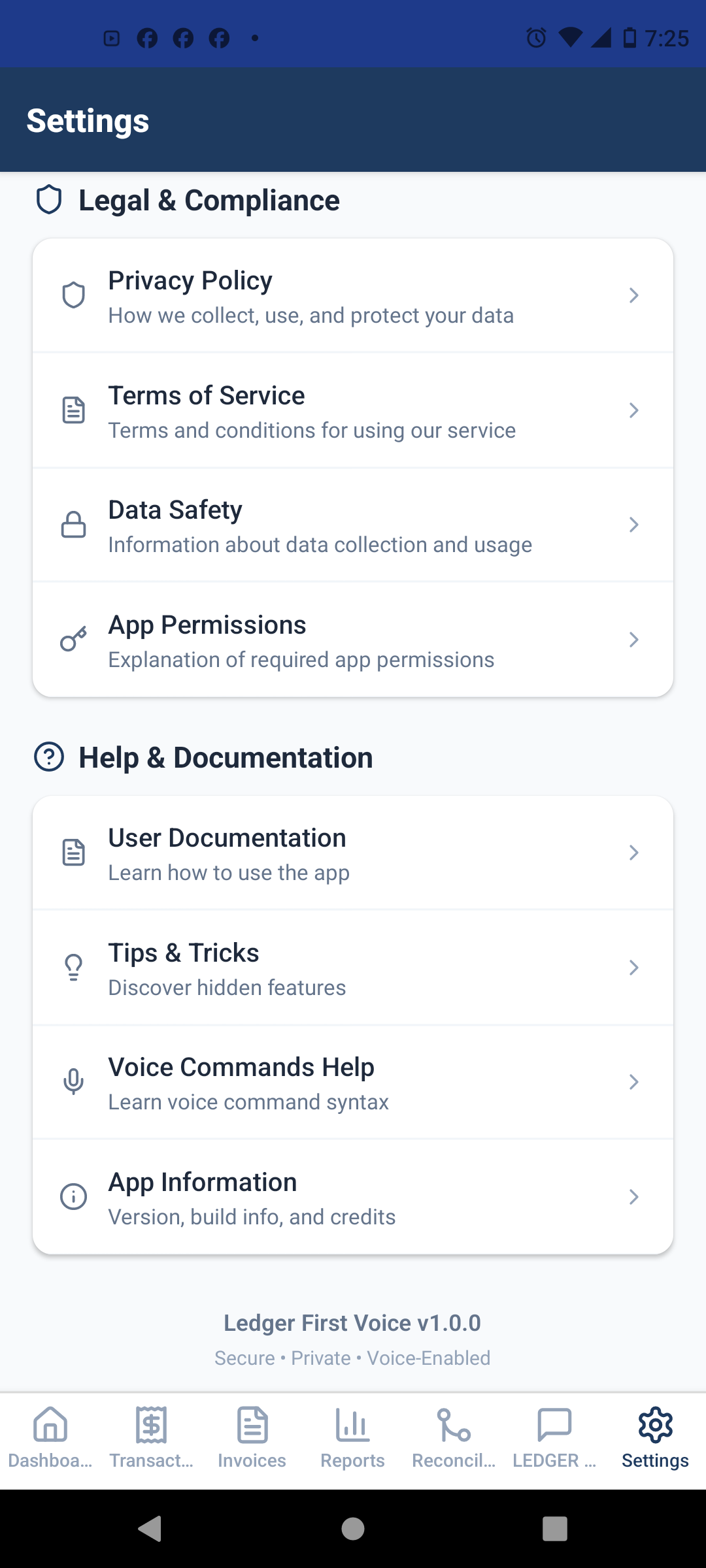The height and width of the screenshot is (1568, 706).
Task: Click the chevron on the Data Safety row
Action: tap(633, 525)
